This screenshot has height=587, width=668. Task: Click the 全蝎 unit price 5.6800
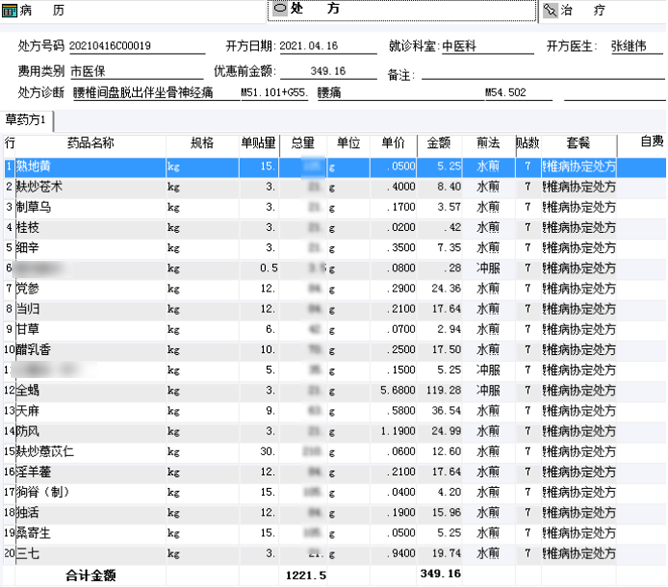(398, 391)
